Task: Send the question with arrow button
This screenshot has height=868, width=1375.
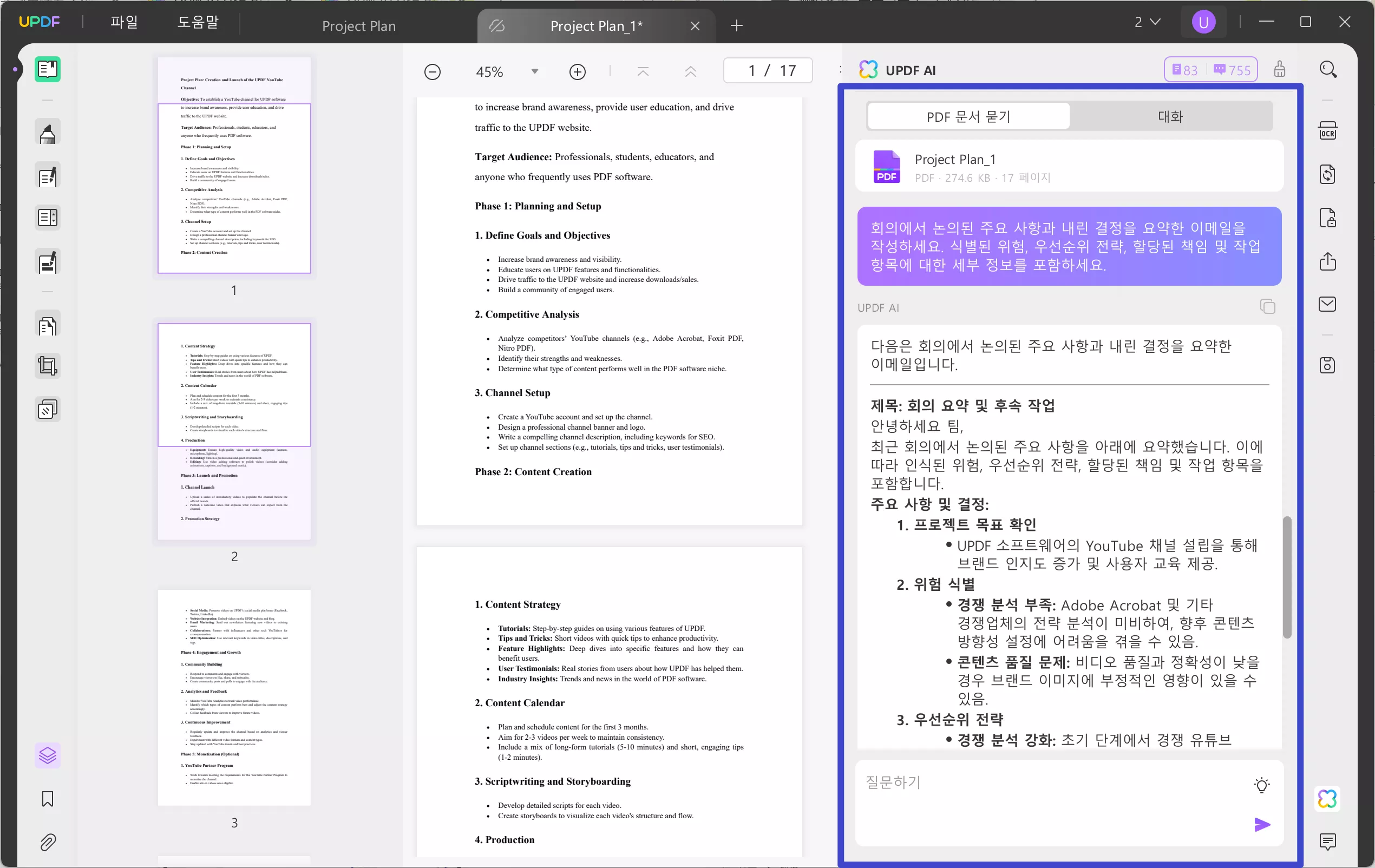Action: (1262, 824)
